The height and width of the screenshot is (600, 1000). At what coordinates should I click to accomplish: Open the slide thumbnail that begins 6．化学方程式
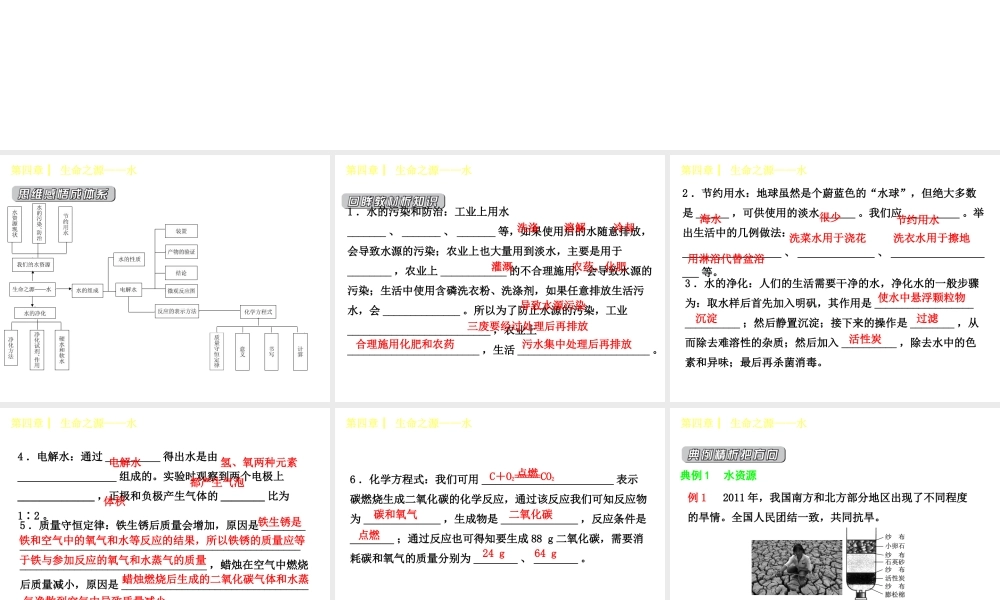click(x=499, y=504)
